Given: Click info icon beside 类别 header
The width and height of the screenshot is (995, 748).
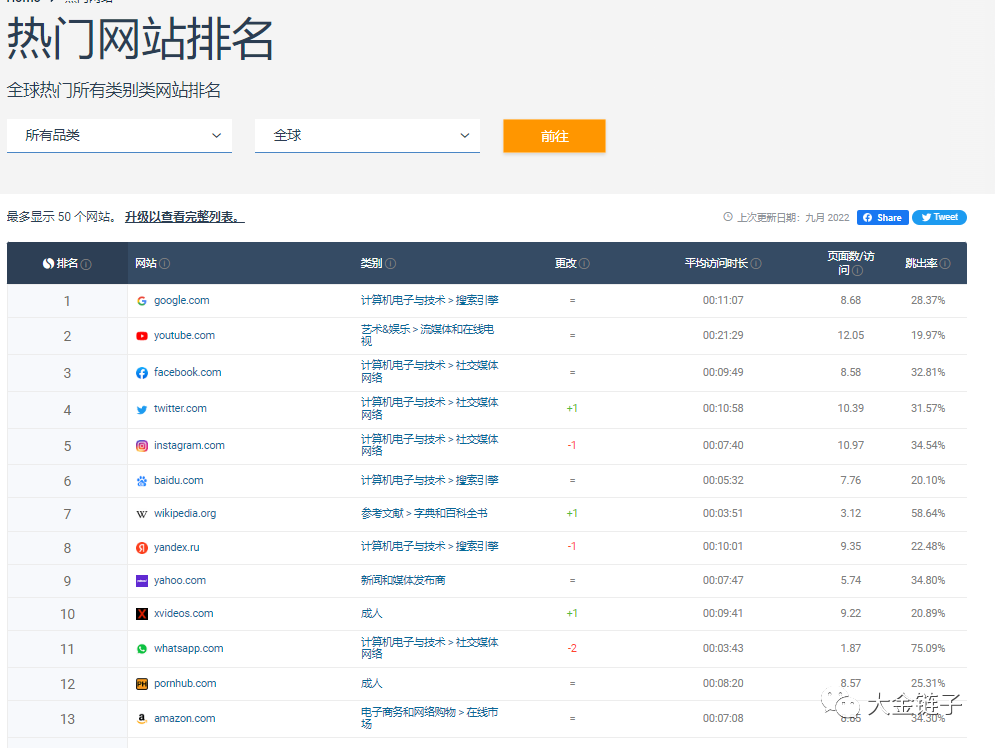Looking at the screenshot, I should pyautogui.click(x=390, y=263).
